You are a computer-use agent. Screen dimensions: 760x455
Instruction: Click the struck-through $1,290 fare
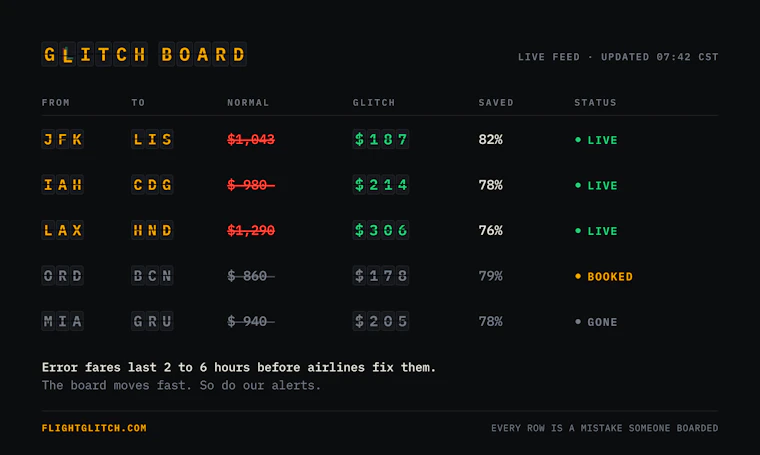(x=251, y=230)
